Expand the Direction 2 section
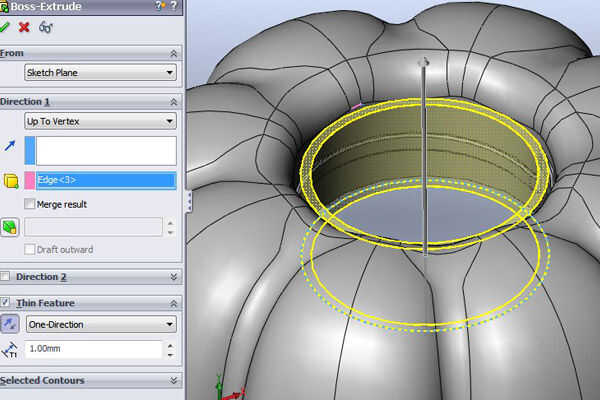 (173, 277)
